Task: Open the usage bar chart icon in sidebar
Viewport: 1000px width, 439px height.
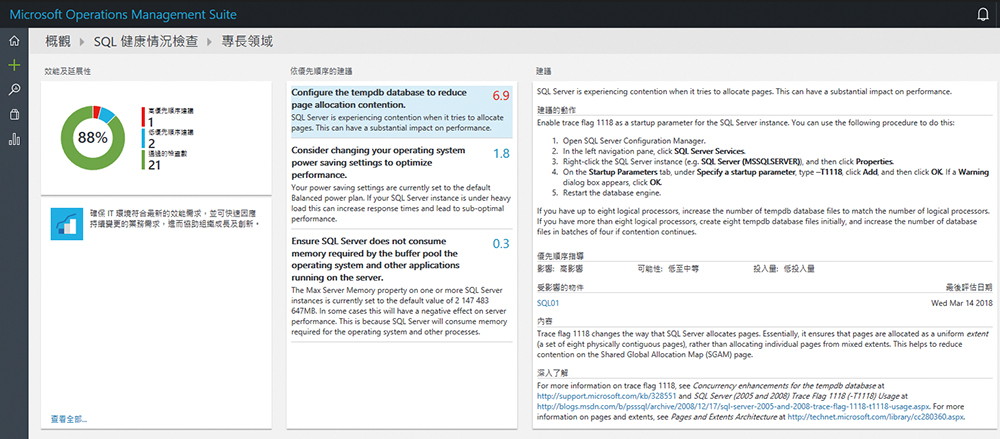Action: pos(14,139)
